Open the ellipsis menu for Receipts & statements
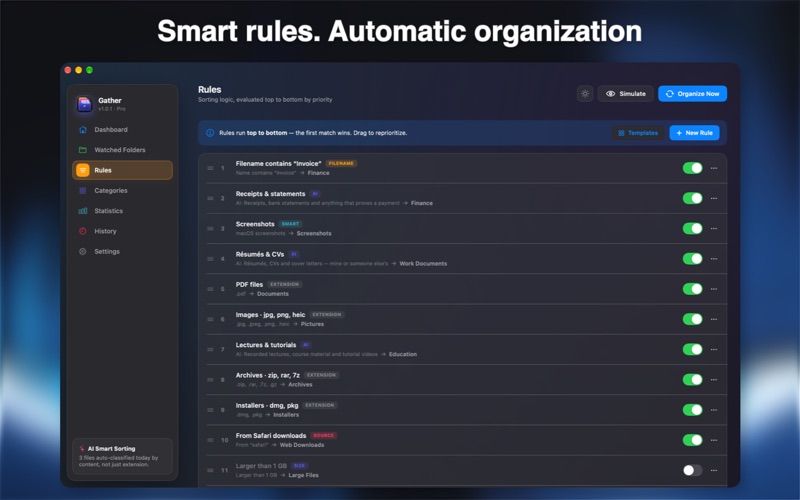Viewport: 800px width, 500px height. (714, 198)
